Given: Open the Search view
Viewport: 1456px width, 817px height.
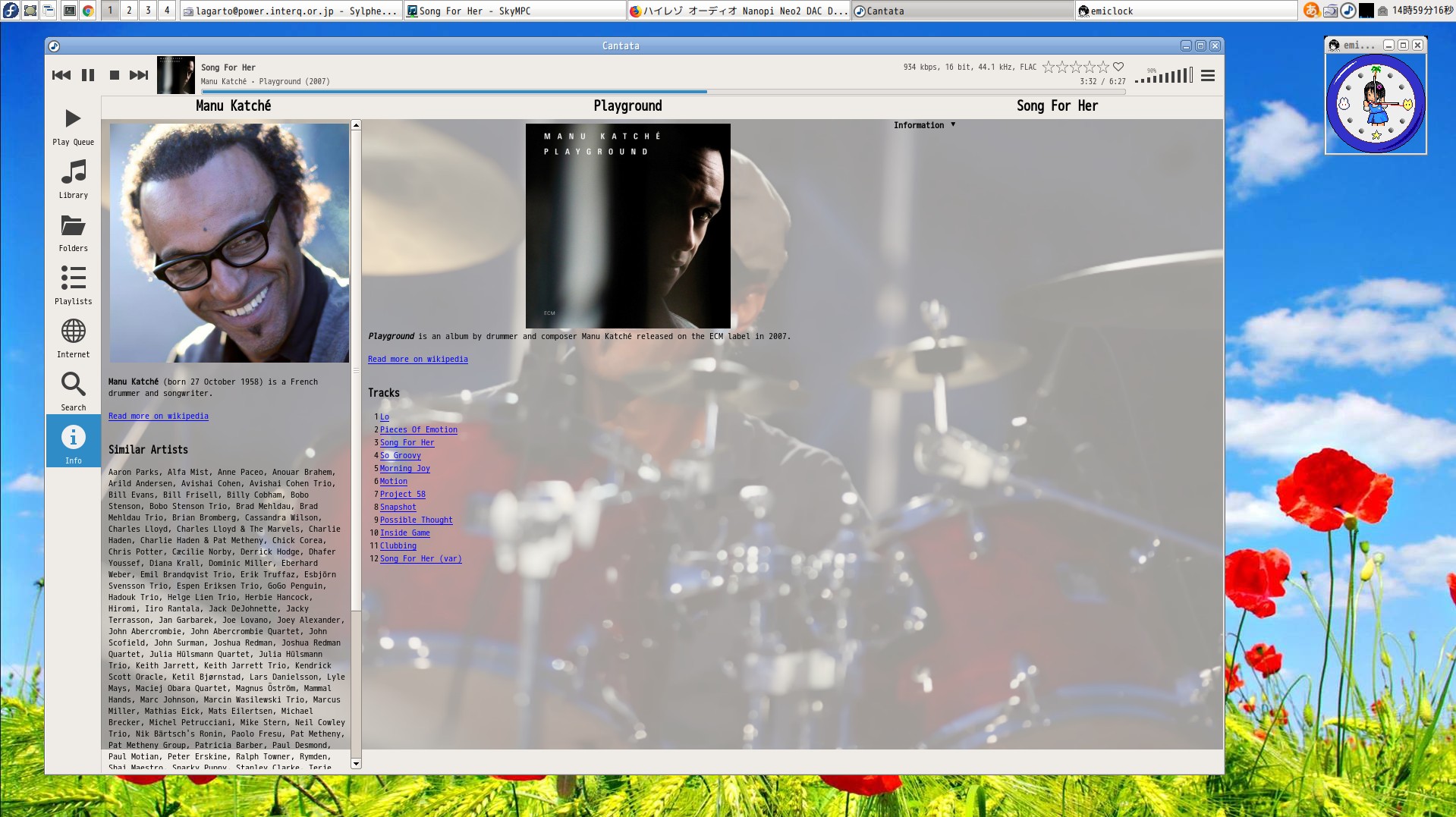Looking at the screenshot, I should (x=73, y=391).
